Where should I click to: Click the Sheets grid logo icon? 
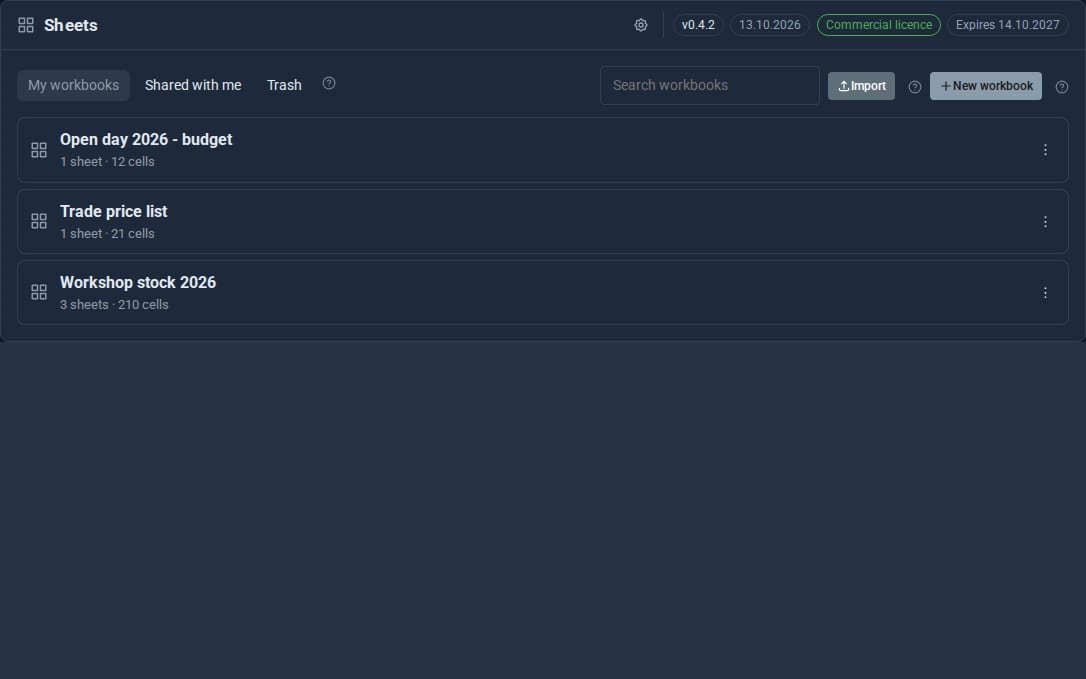pos(26,25)
